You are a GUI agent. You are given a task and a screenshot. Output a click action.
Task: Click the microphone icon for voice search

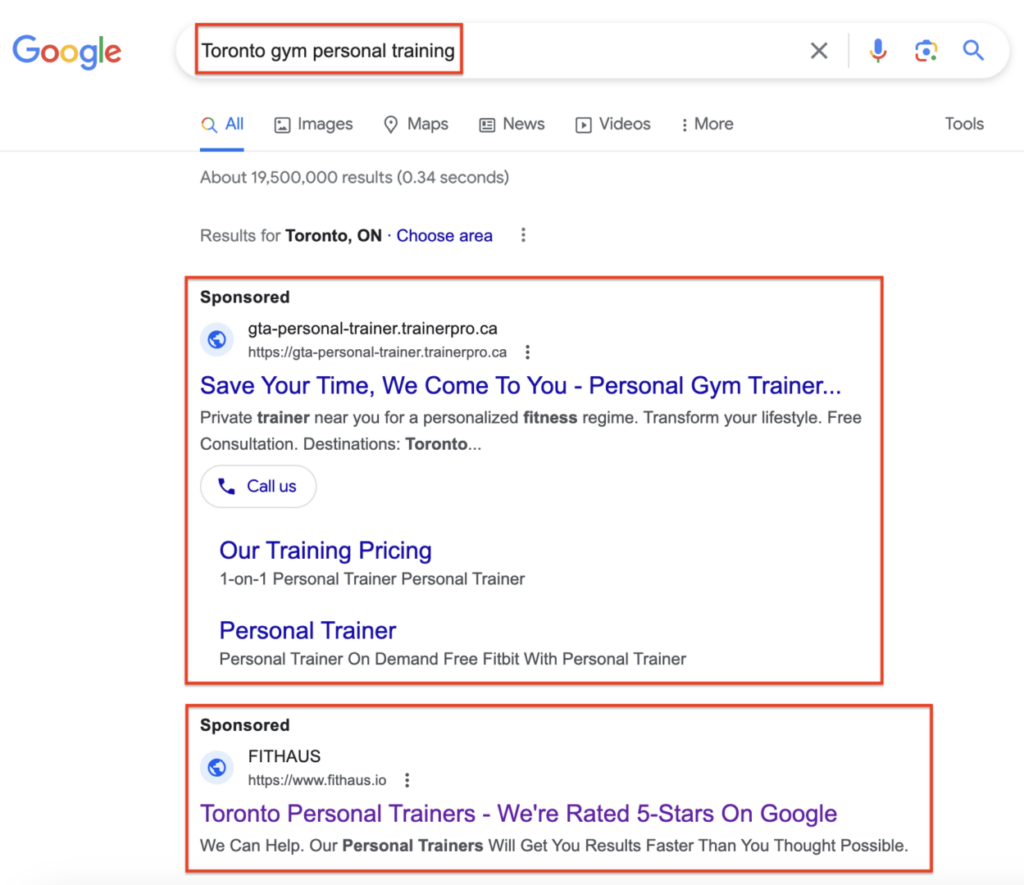(x=877, y=50)
